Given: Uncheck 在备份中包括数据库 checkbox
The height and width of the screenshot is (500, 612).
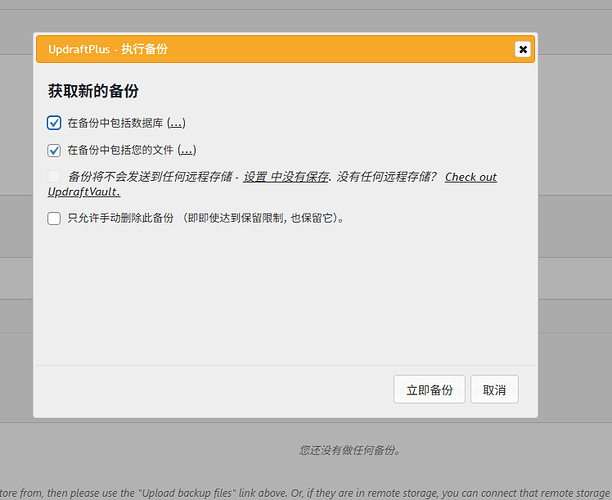Looking at the screenshot, I should coord(54,123).
